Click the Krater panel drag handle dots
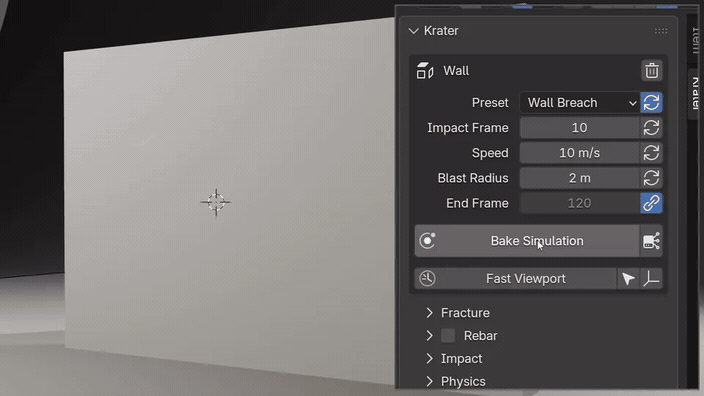The image size is (704, 396). tap(661, 31)
